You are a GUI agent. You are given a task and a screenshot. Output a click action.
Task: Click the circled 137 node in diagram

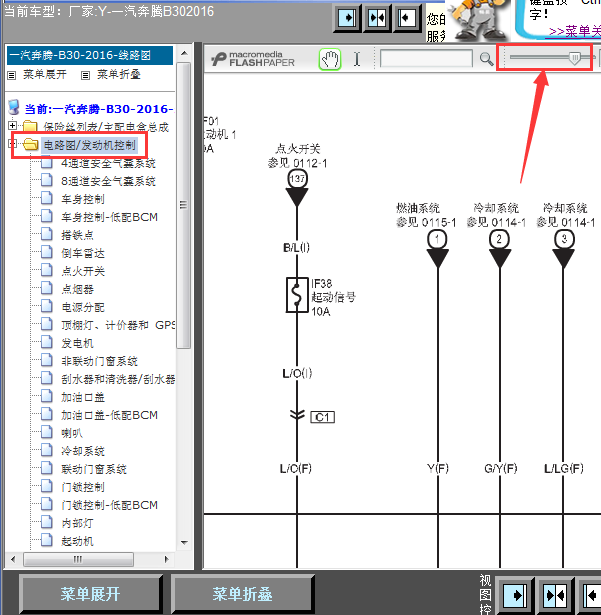(297, 179)
